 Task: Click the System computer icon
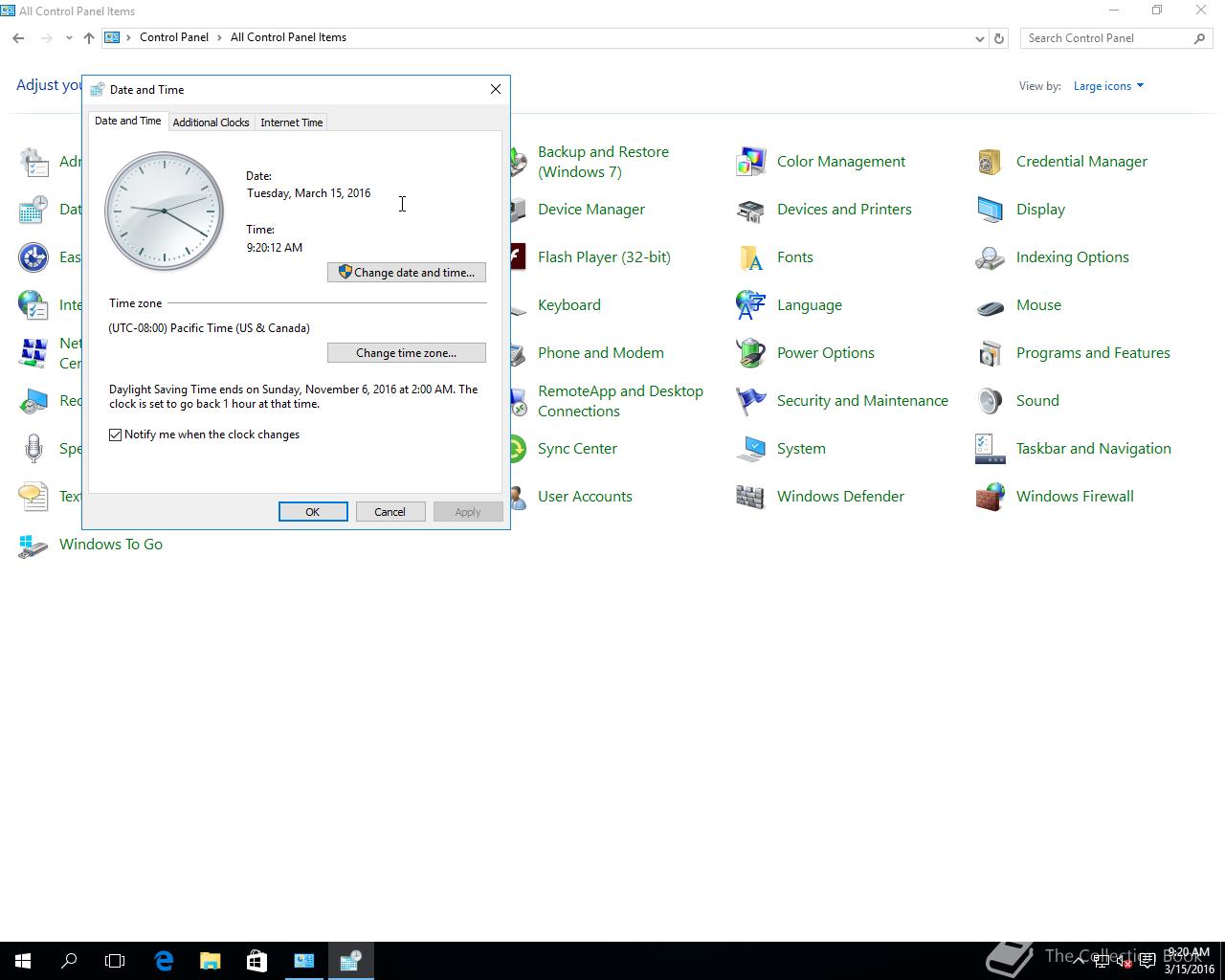click(x=750, y=449)
